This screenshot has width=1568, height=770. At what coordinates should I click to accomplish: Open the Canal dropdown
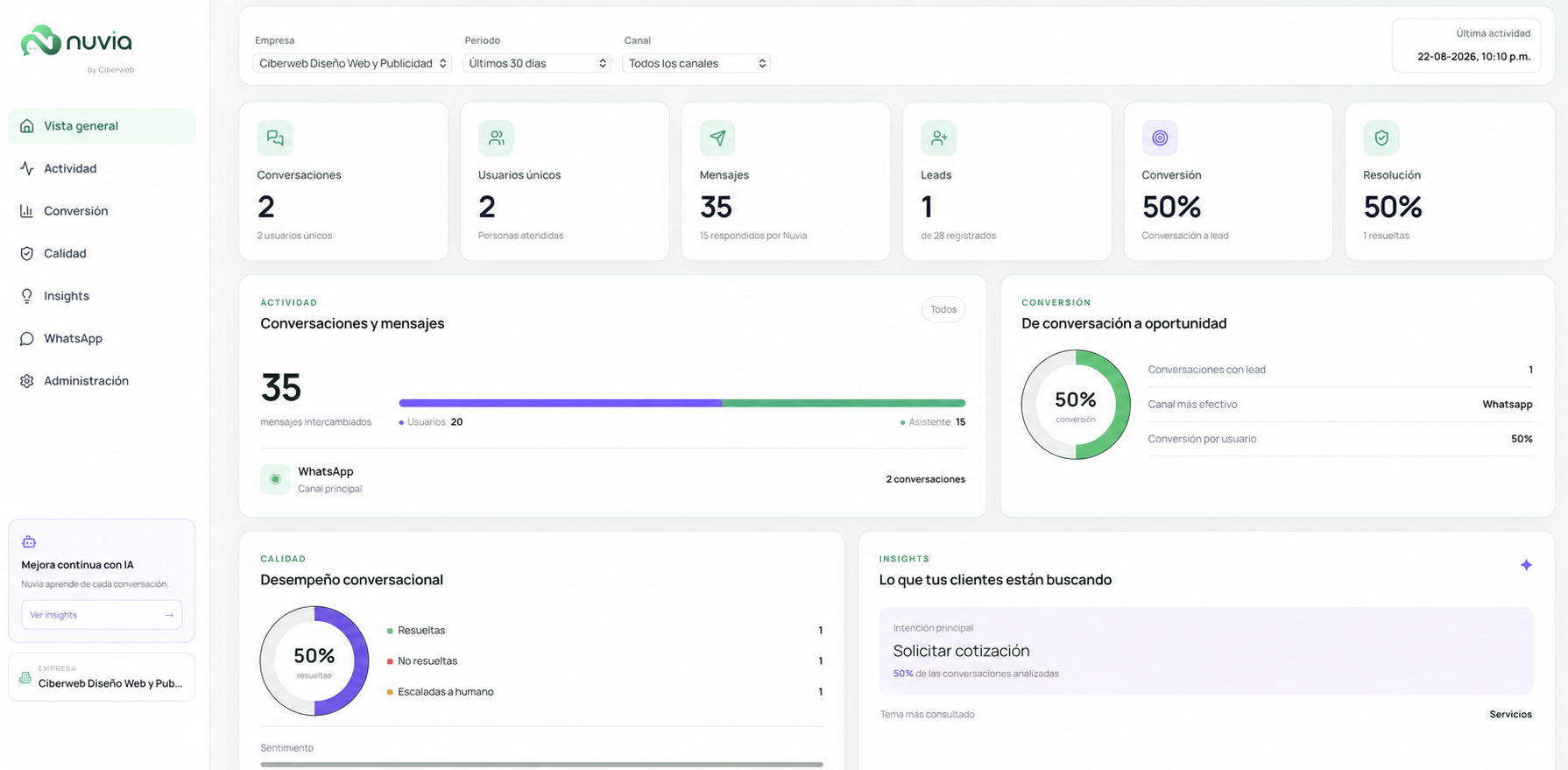point(696,63)
